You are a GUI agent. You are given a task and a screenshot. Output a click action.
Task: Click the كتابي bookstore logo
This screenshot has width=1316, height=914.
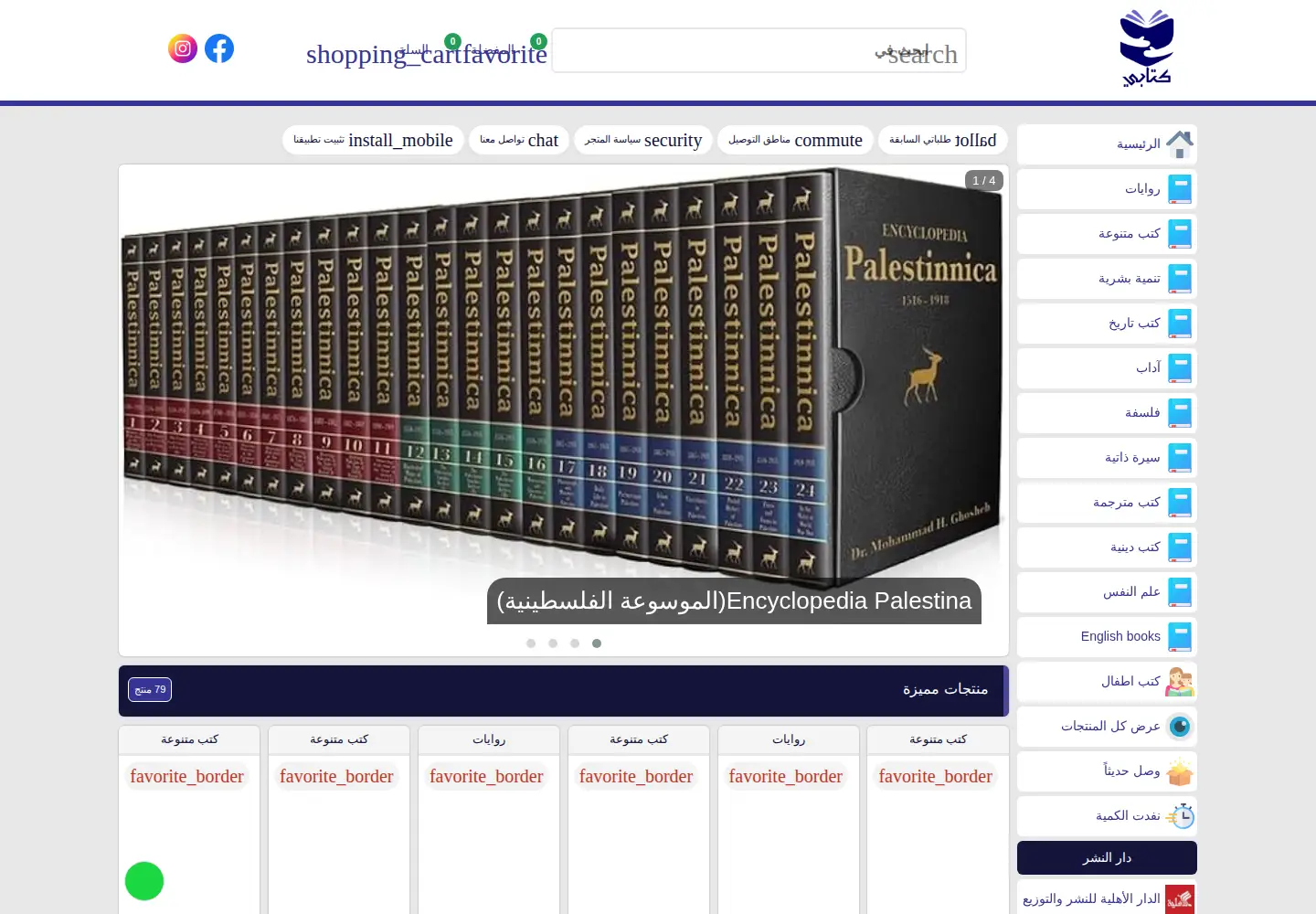pyautogui.click(x=1146, y=48)
